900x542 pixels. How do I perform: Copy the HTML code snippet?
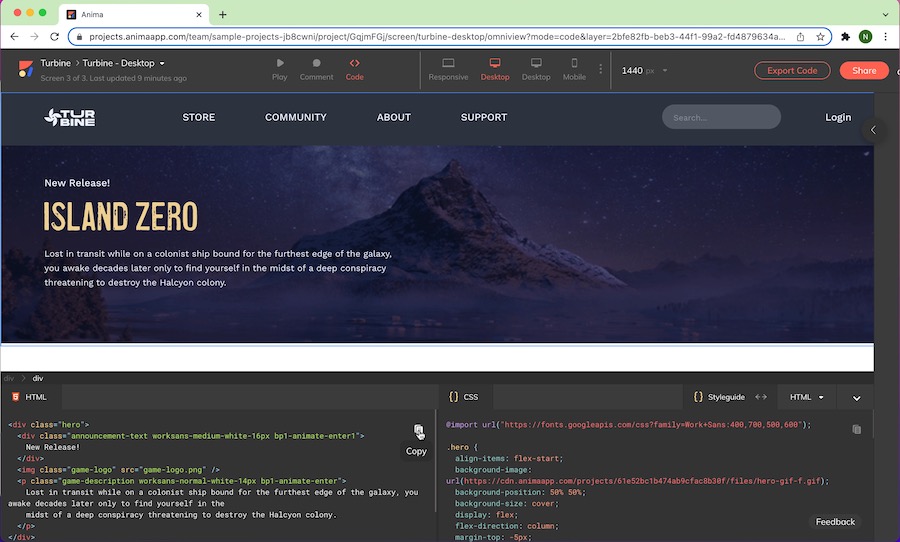(x=418, y=431)
